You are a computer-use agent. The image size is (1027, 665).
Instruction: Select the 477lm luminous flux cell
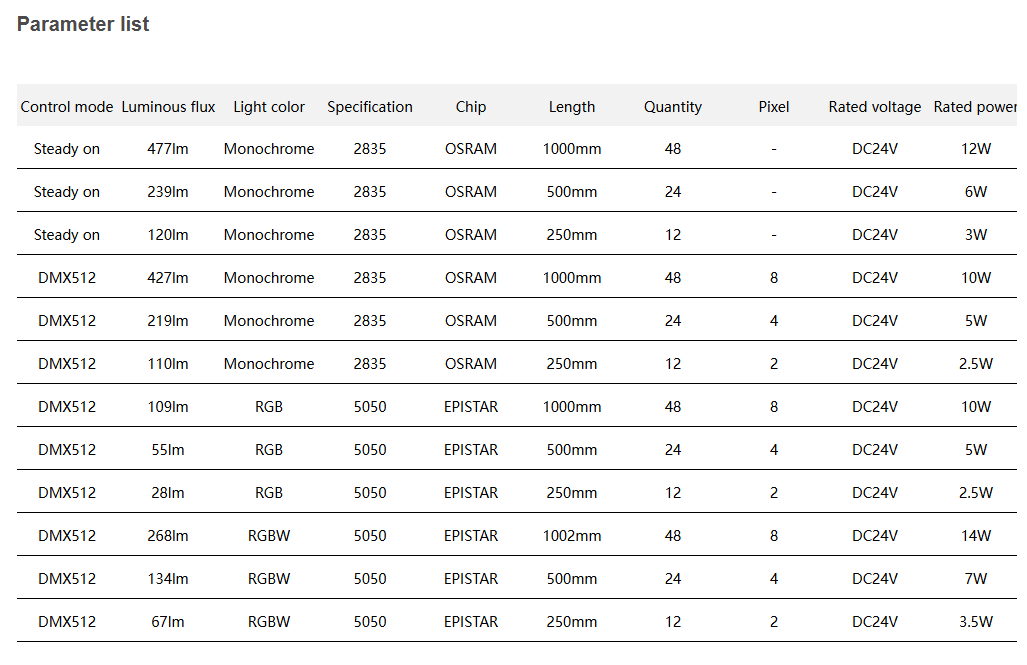coord(168,149)
